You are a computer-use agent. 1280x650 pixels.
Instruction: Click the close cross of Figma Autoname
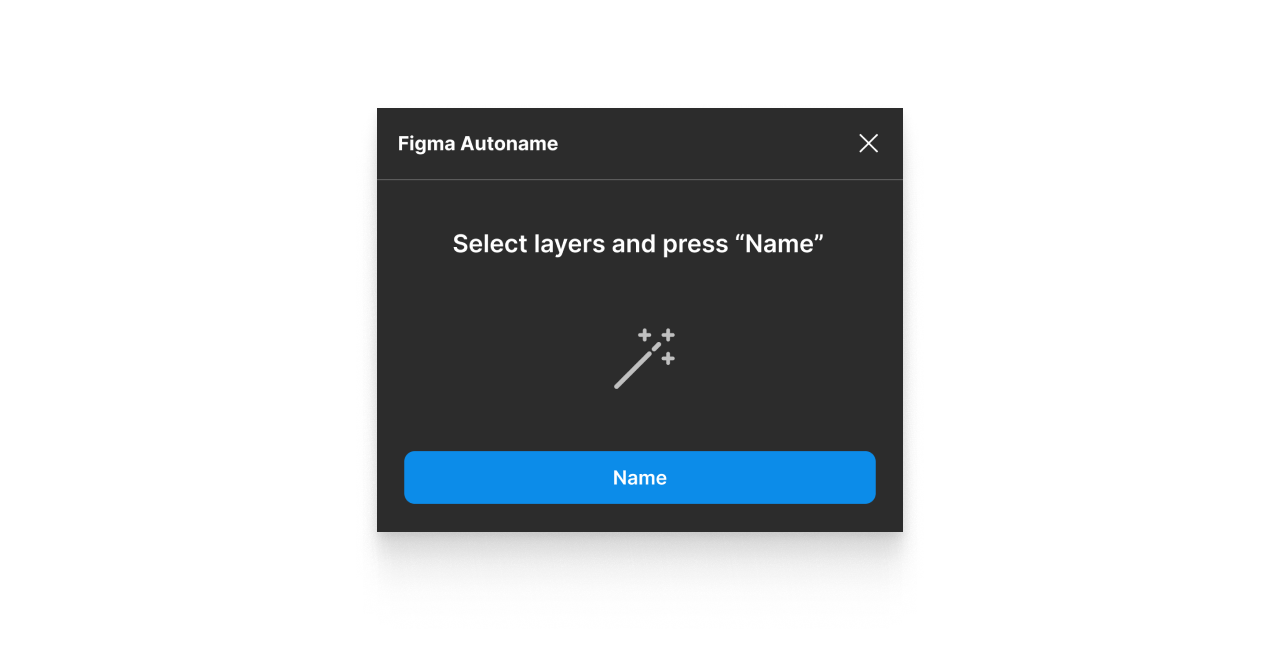pos(868,143)
